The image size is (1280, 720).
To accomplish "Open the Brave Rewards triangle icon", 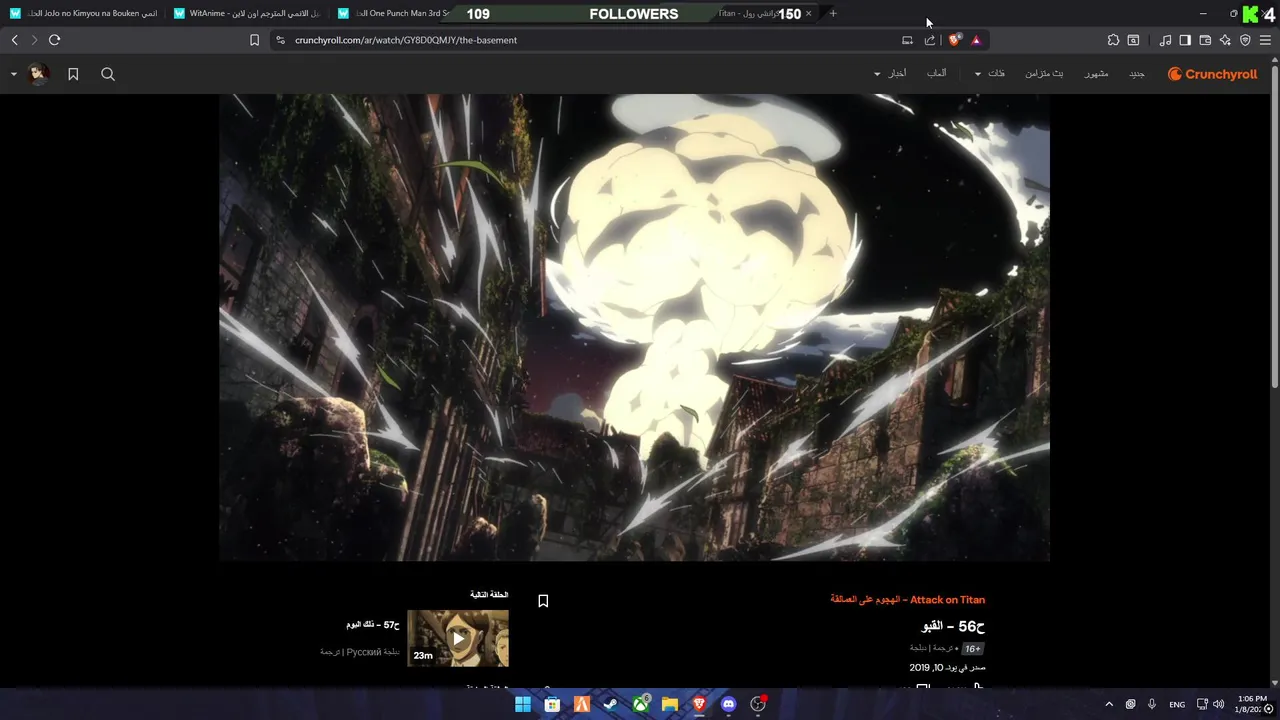I will [x=976, y=40].
